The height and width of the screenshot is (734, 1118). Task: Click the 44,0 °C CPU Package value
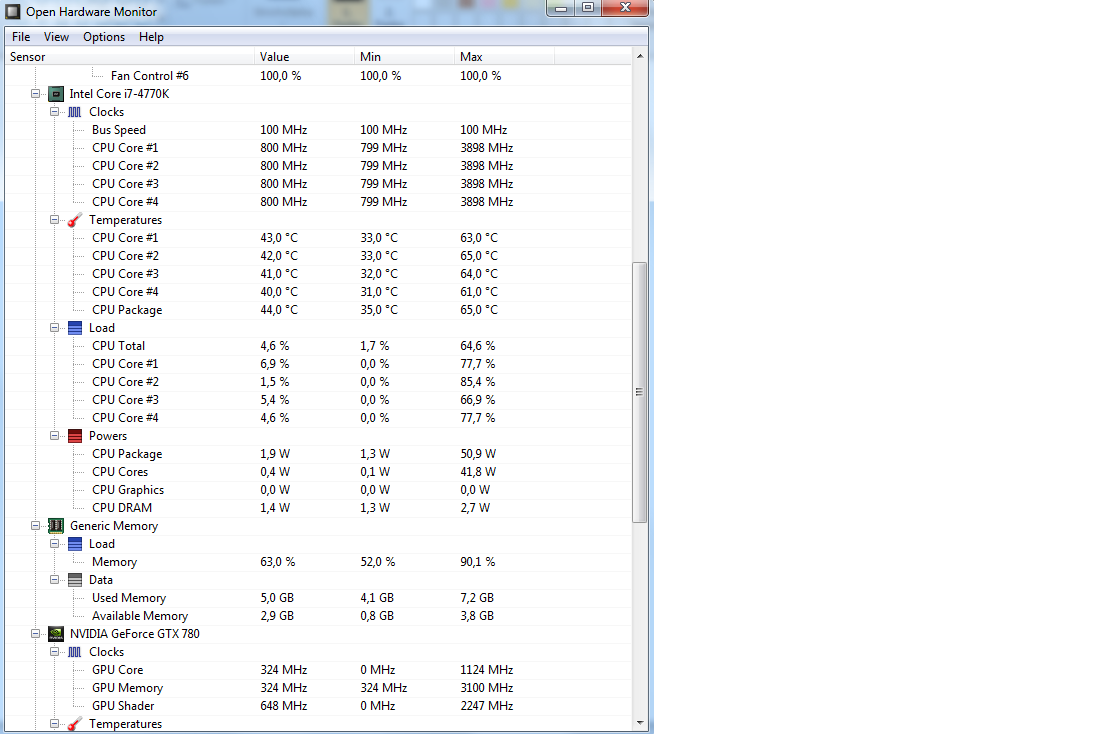click(279, 310)
